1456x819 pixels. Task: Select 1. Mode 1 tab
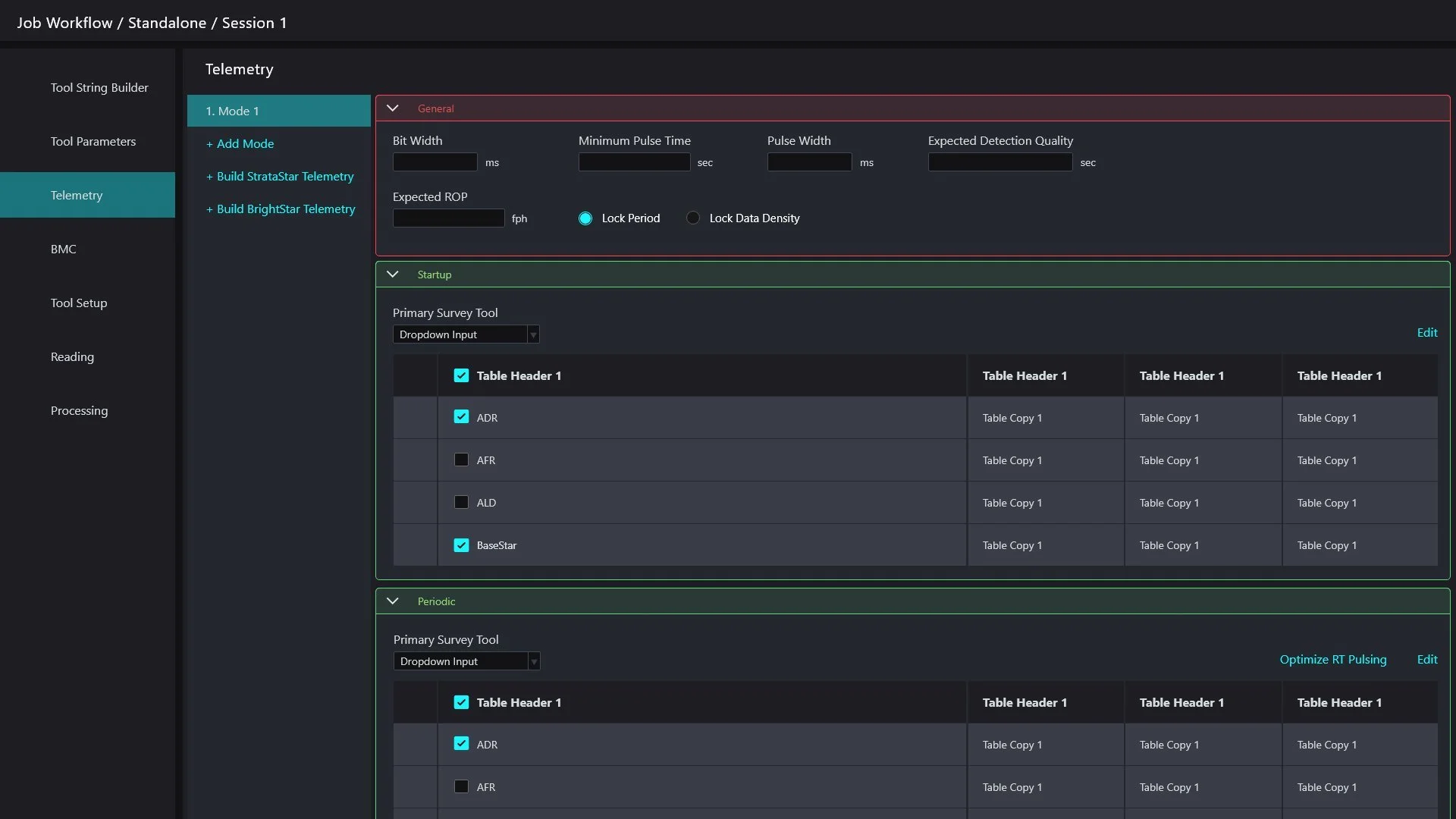(278, 111)
